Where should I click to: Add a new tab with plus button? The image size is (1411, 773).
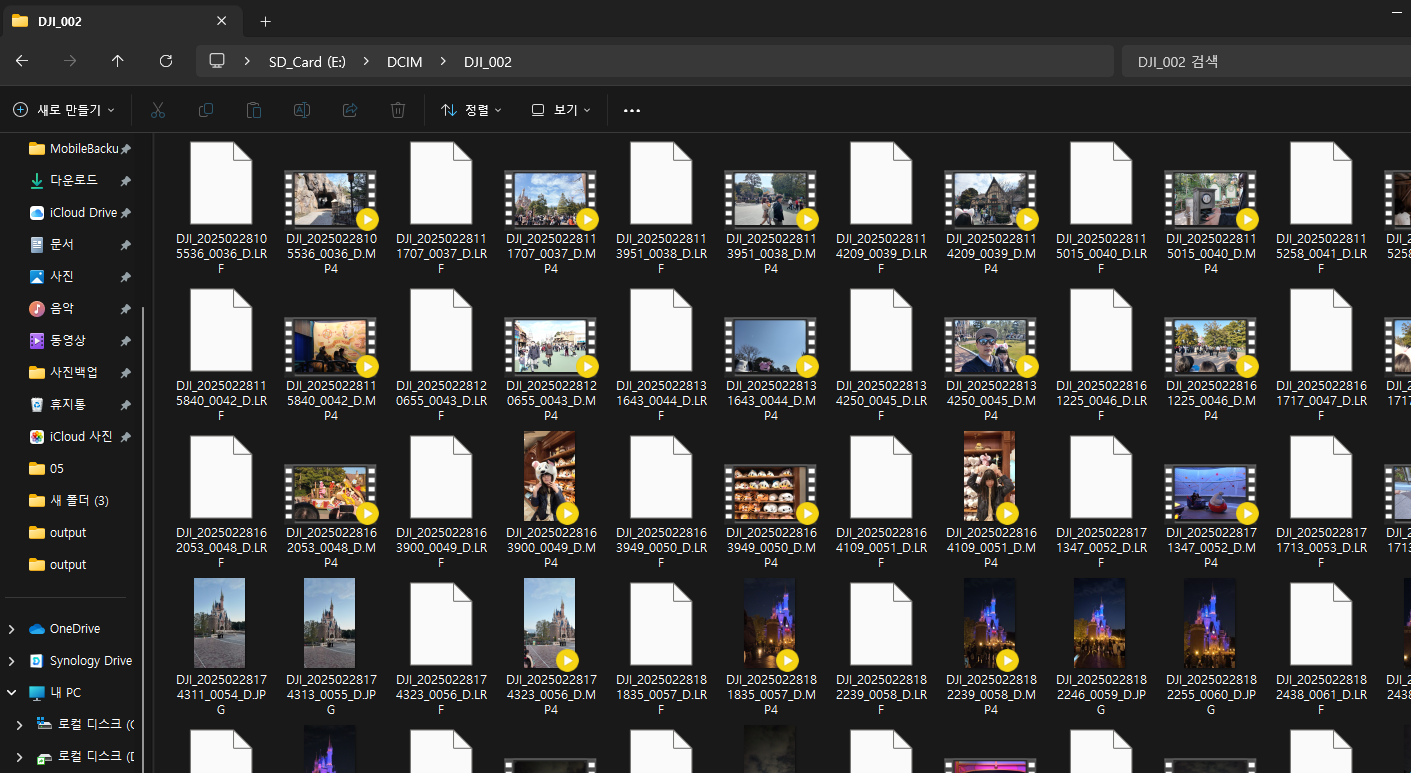265,21
